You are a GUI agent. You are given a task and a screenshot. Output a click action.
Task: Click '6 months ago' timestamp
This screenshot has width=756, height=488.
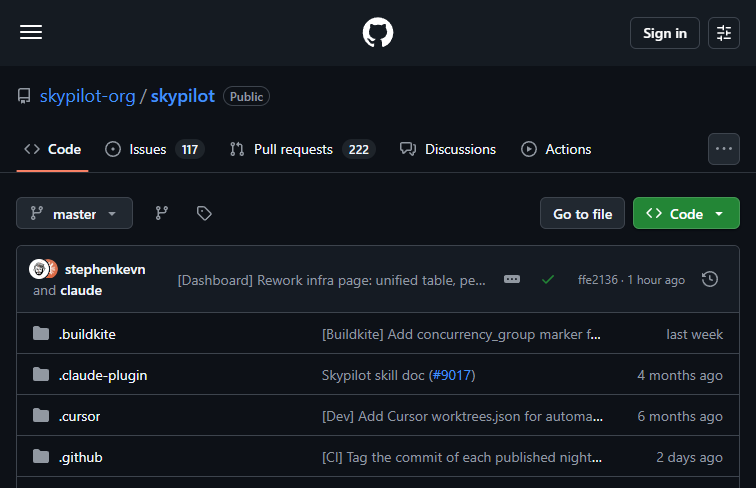pos(680,416)
